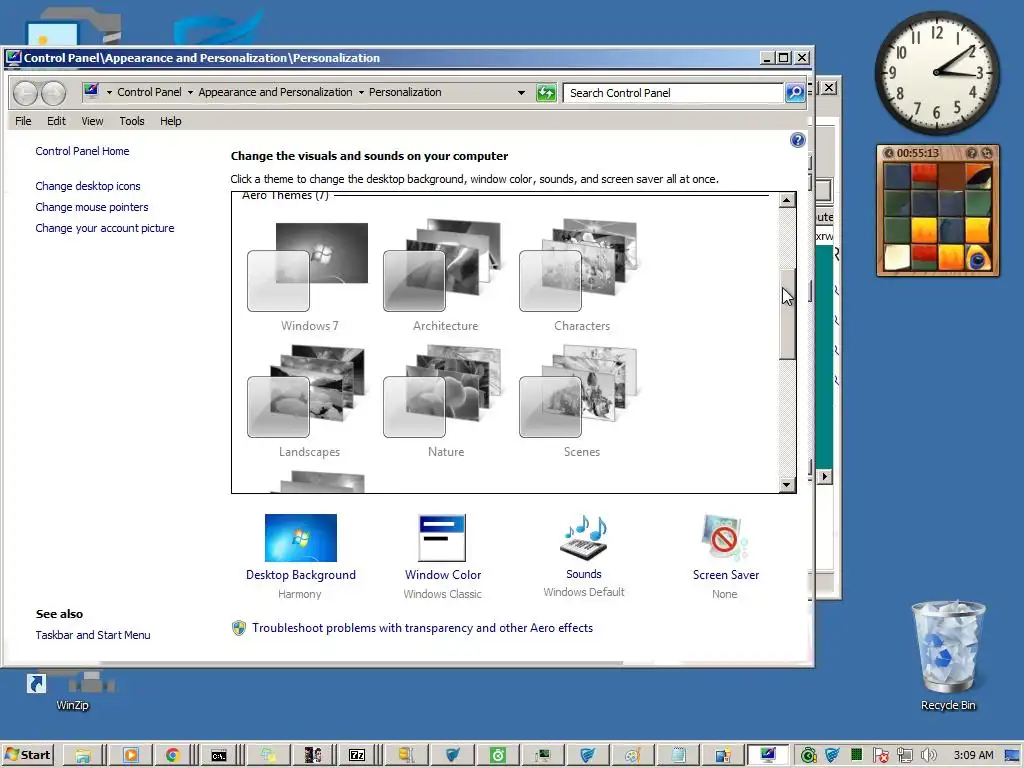Click the Control Panel breadcrumb
1024x768 pixels.
[x=149, y=92]
